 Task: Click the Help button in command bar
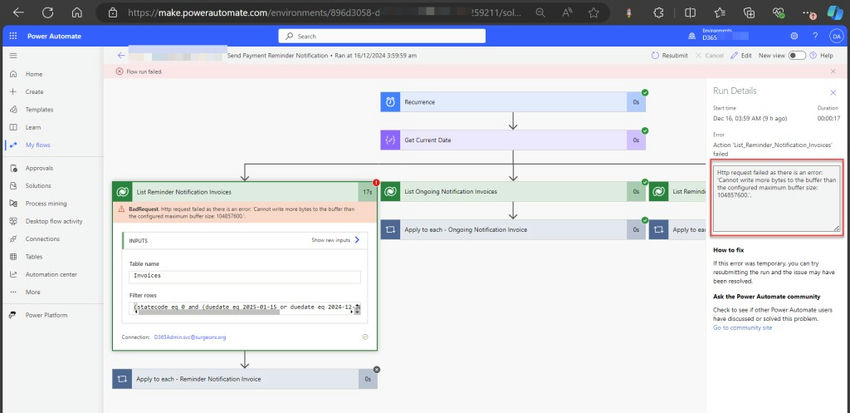(821, 55)
